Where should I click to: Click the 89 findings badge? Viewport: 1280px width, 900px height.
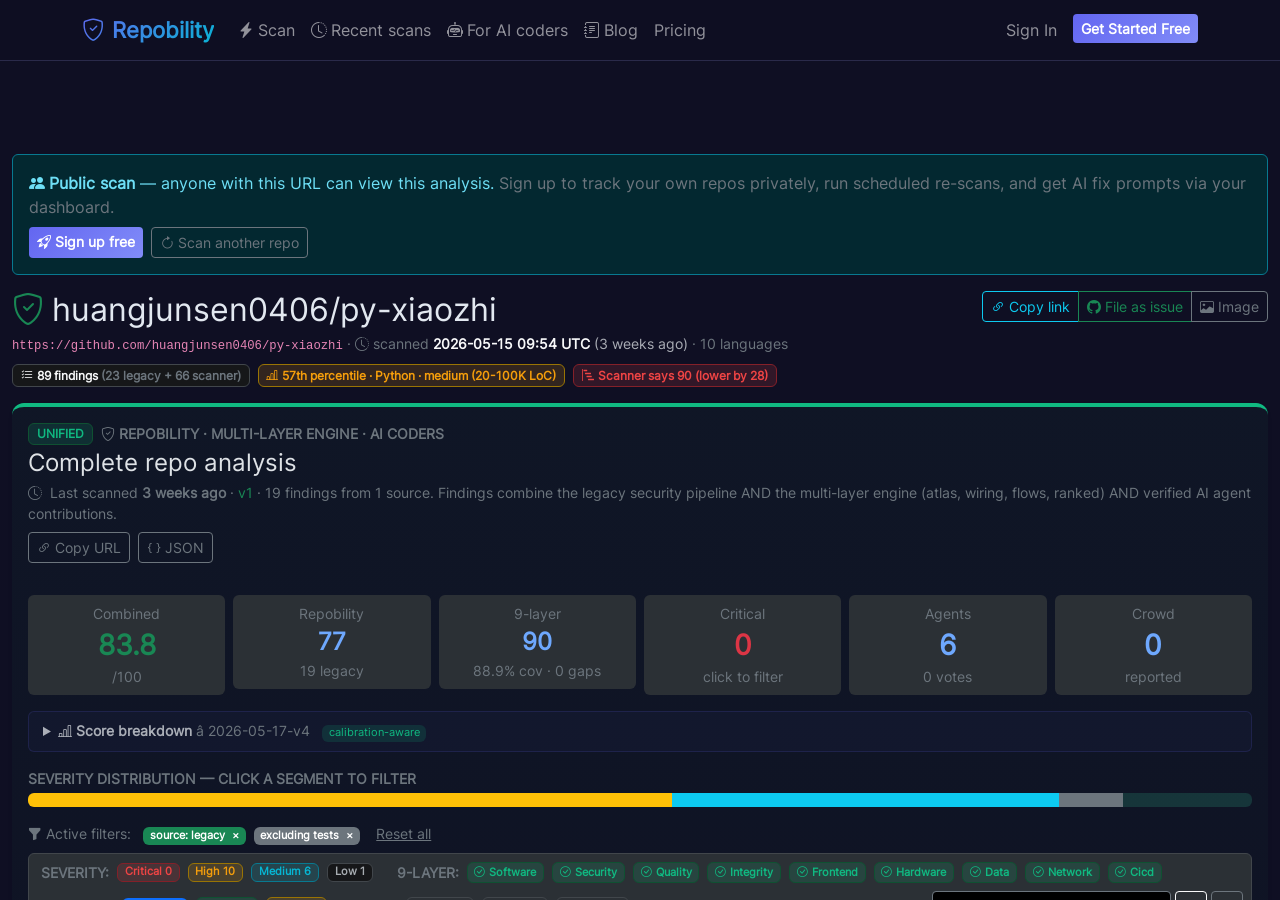coord(131,375)
